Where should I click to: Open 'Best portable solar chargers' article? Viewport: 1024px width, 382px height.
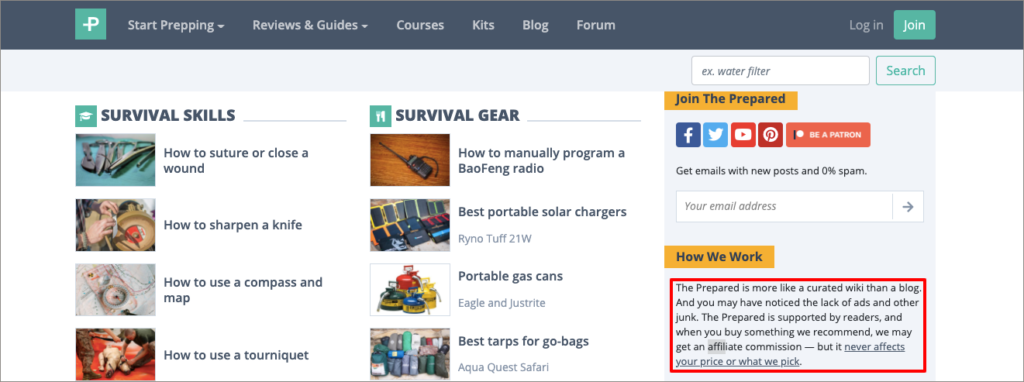[542, 212]
